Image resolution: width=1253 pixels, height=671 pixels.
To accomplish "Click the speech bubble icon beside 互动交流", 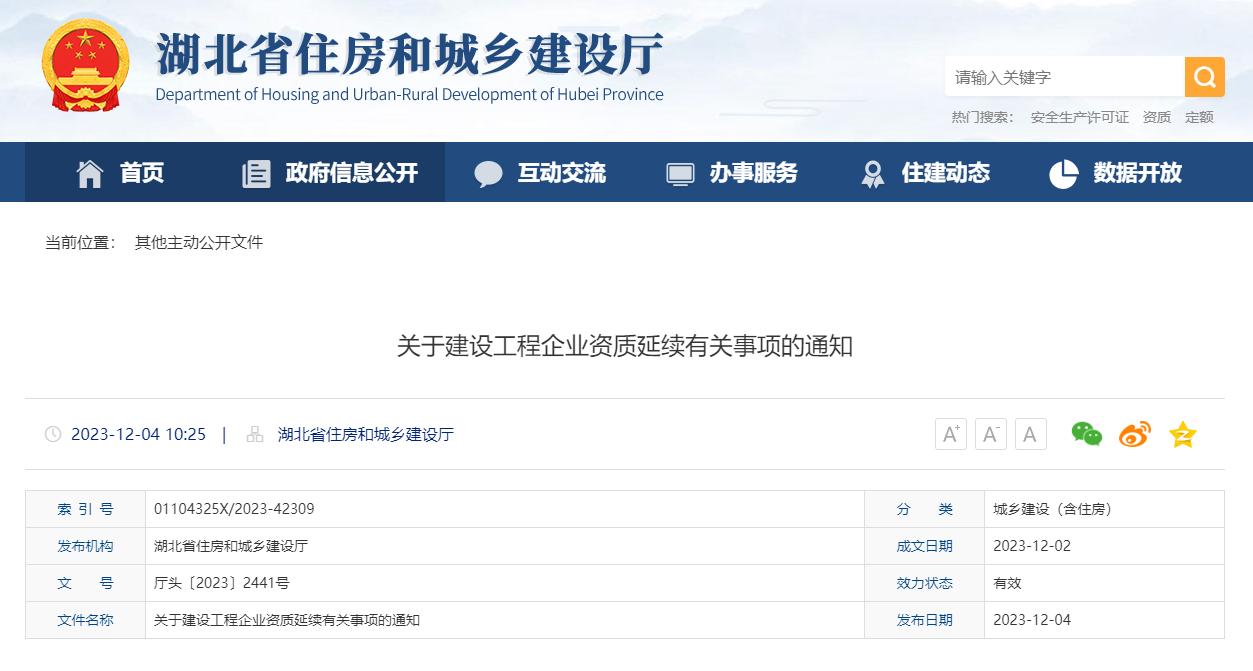I will click(488, 174).
